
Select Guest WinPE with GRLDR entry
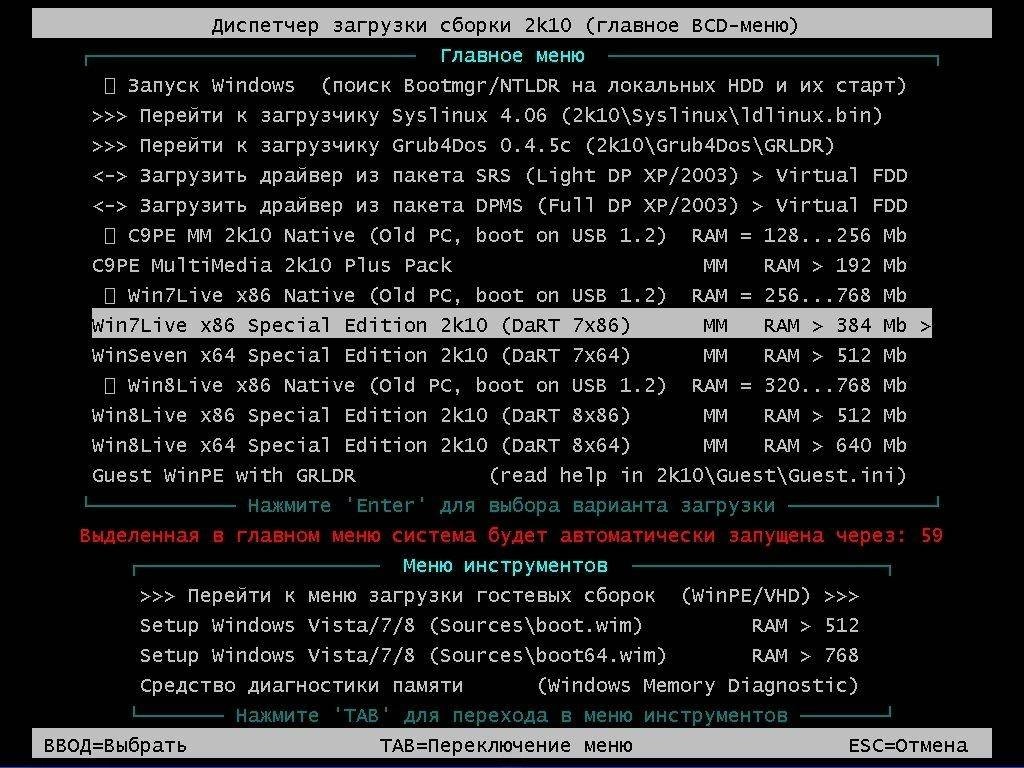[500, 476]
